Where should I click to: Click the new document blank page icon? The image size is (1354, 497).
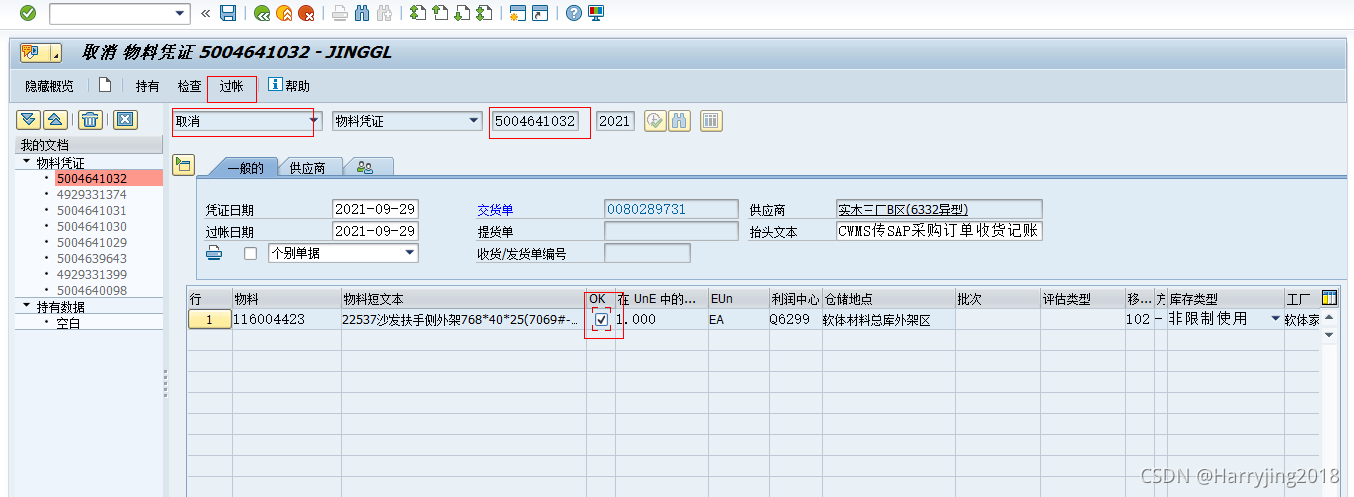point(104,85)
